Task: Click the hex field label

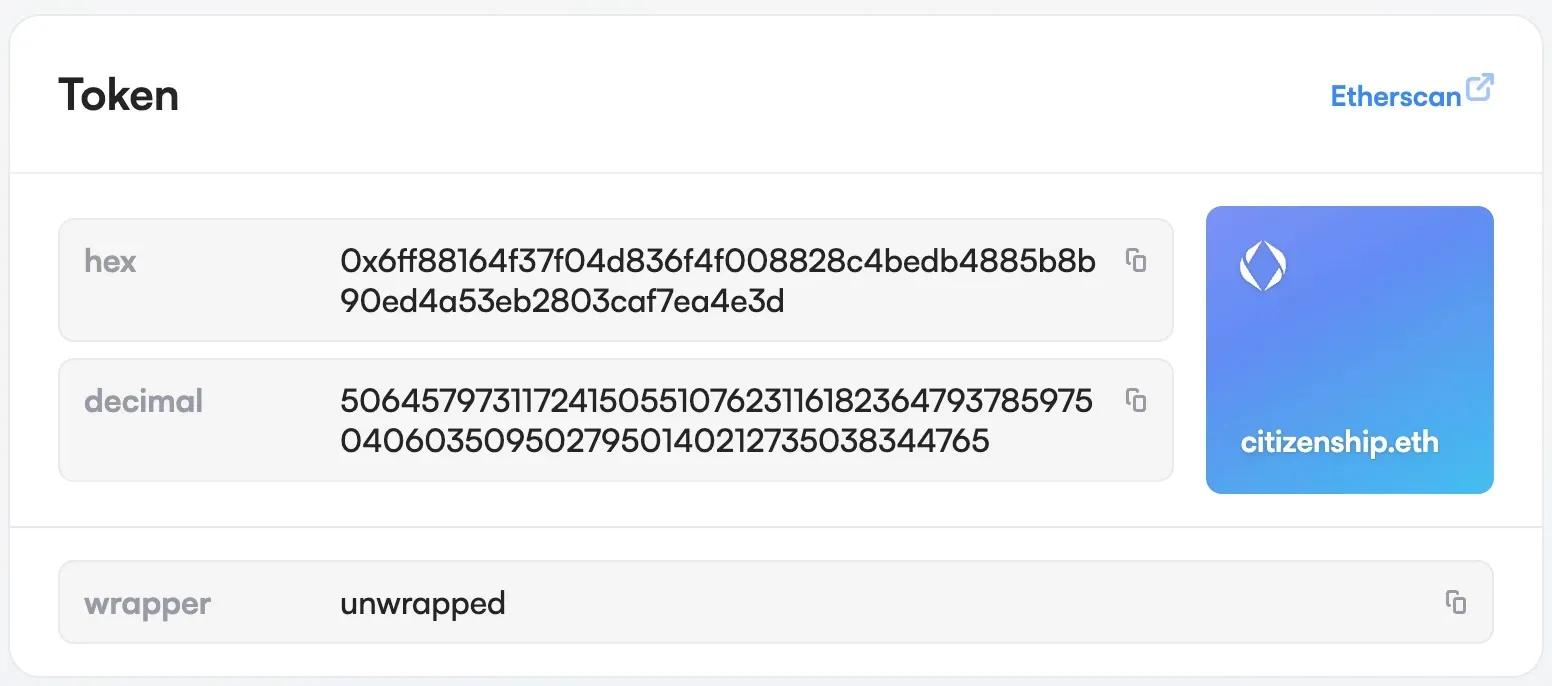Action: [110, 261]
